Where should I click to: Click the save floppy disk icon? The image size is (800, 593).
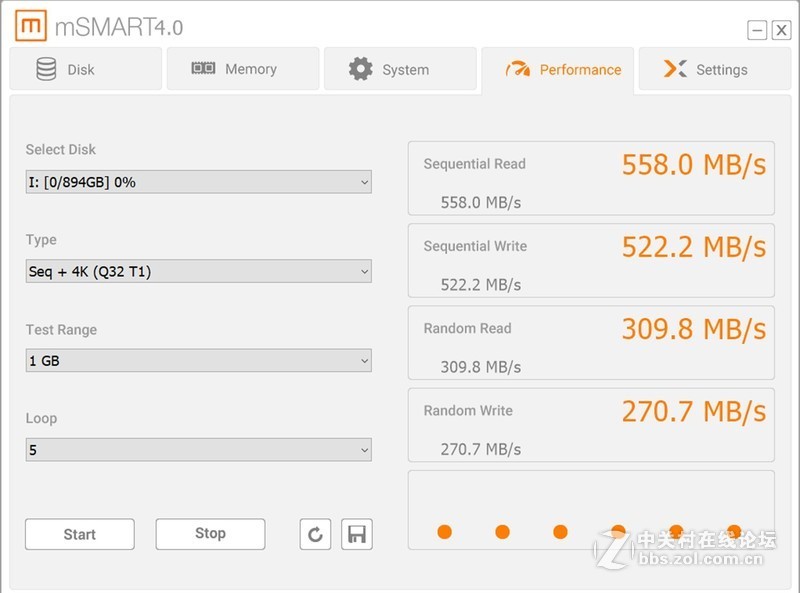tap(357, 534)
